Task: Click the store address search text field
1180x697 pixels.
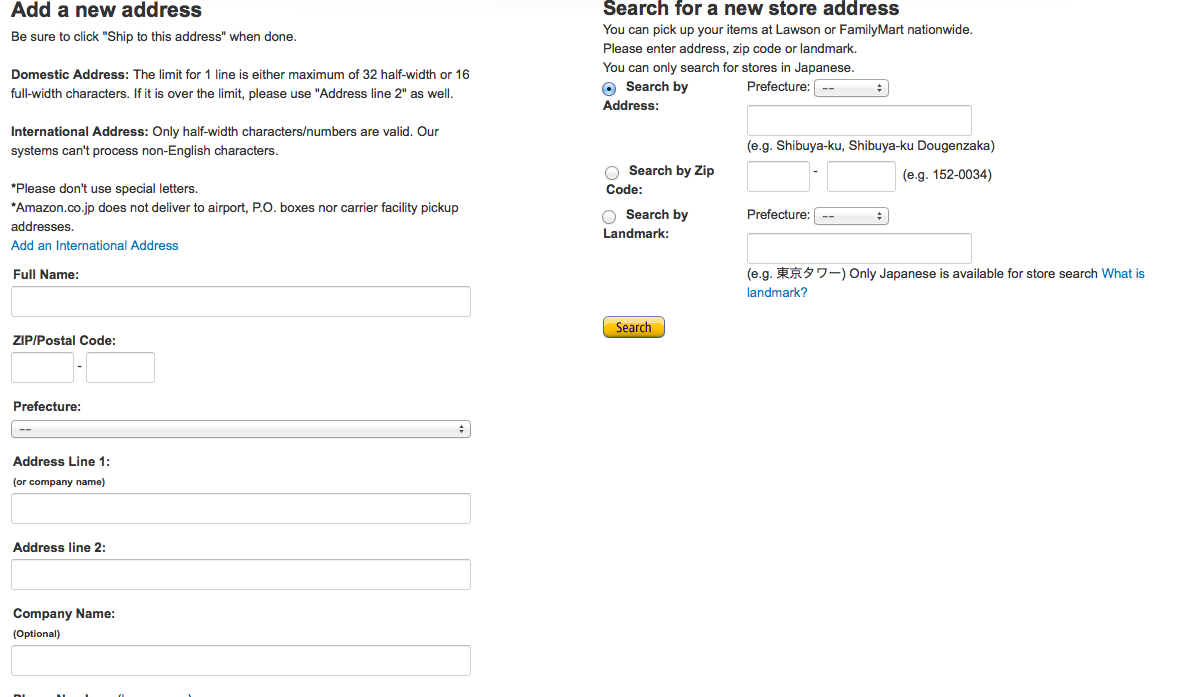Action: point(859,120)
